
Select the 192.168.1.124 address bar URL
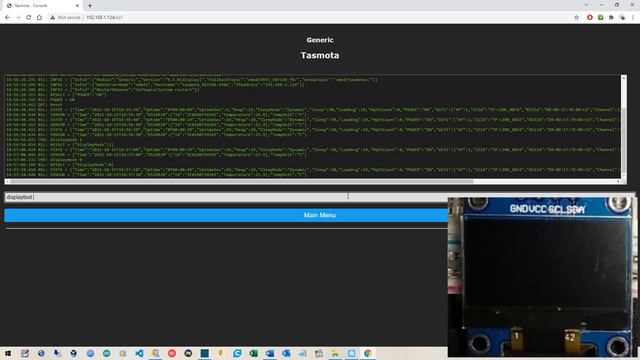coord(104,18)
